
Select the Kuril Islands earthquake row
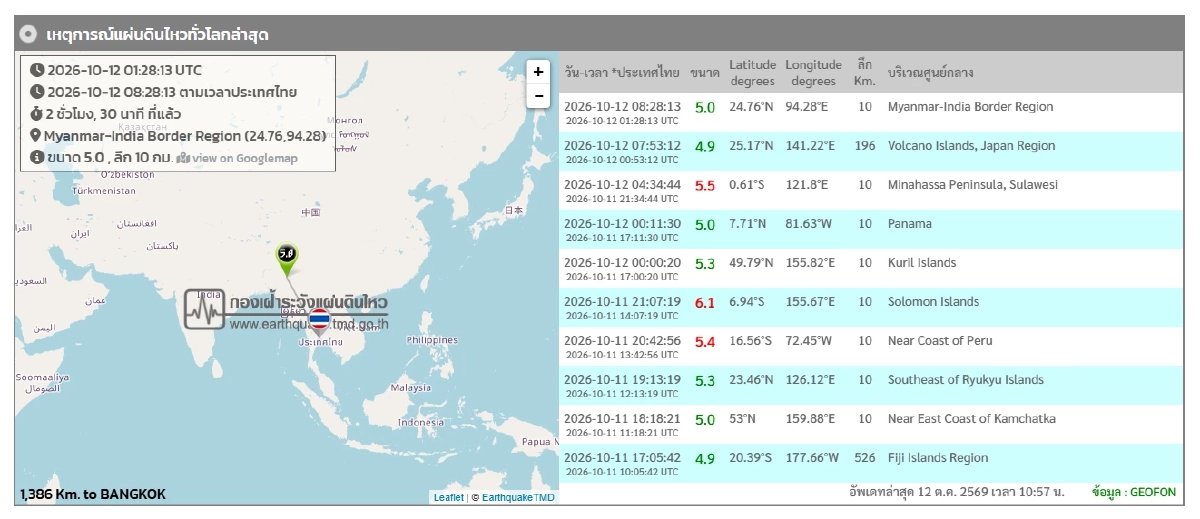click(870, 268)
